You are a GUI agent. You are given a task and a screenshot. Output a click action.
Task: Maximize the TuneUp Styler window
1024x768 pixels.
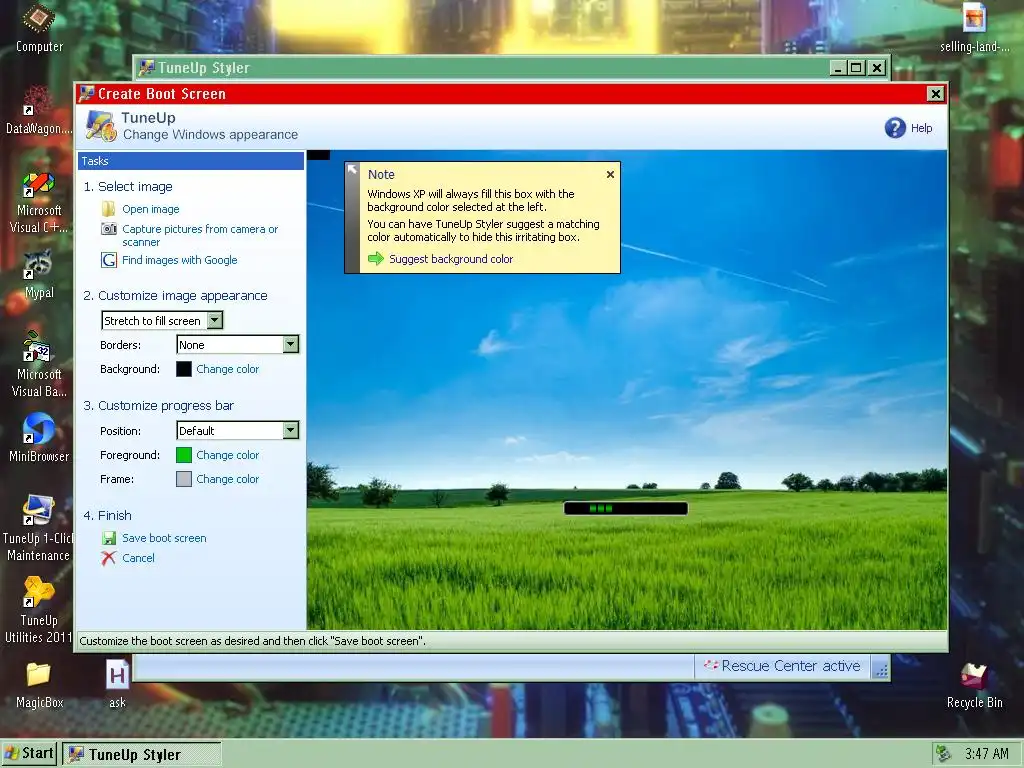coord(856,67)
